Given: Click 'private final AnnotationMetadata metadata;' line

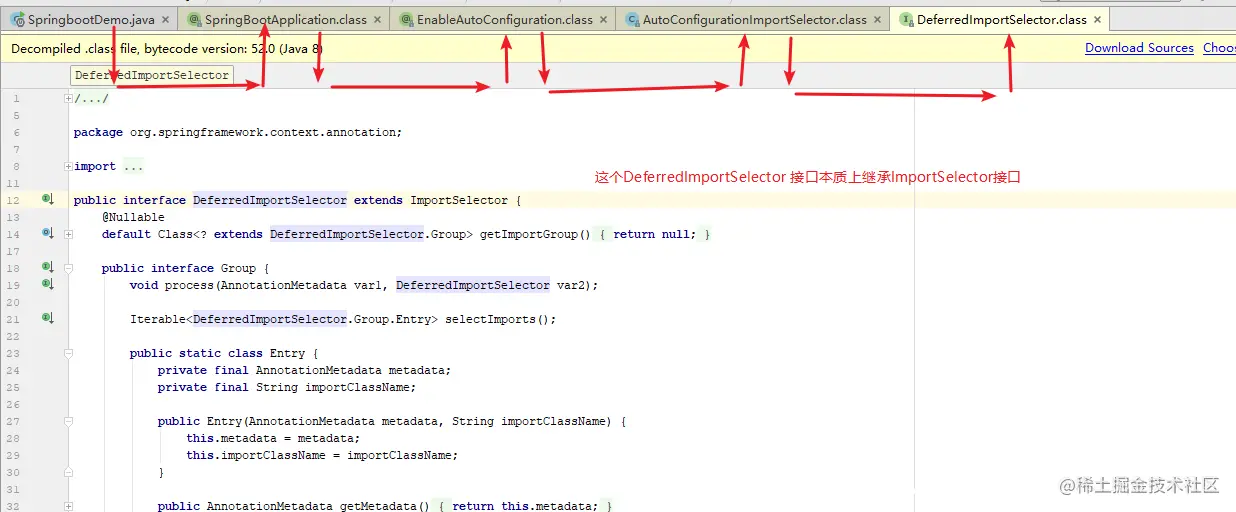Looking at the screenshot, I should click(304, 370).
